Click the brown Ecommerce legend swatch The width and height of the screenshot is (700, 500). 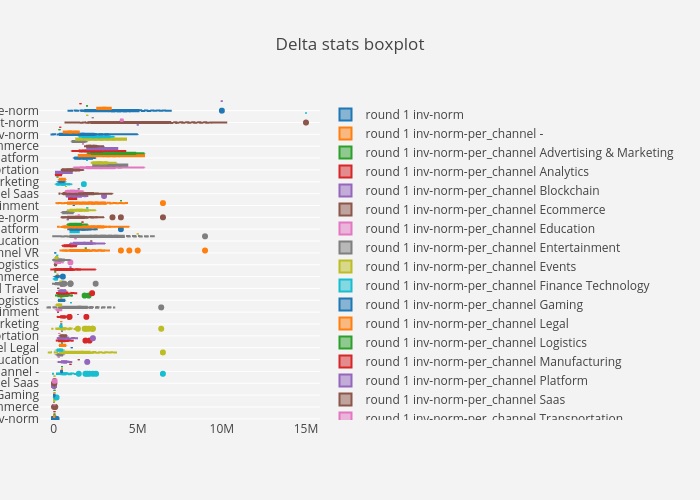tap(345, 209)
